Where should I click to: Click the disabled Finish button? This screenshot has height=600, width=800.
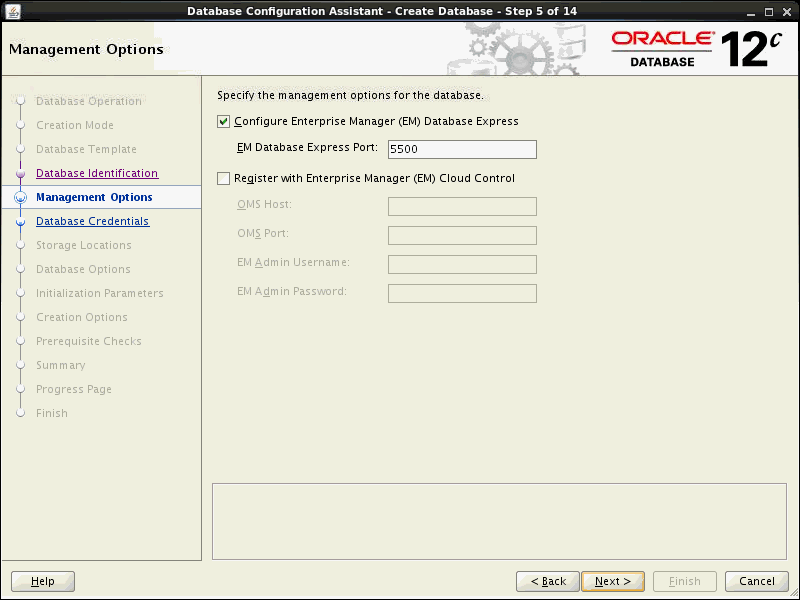point(685,581)
